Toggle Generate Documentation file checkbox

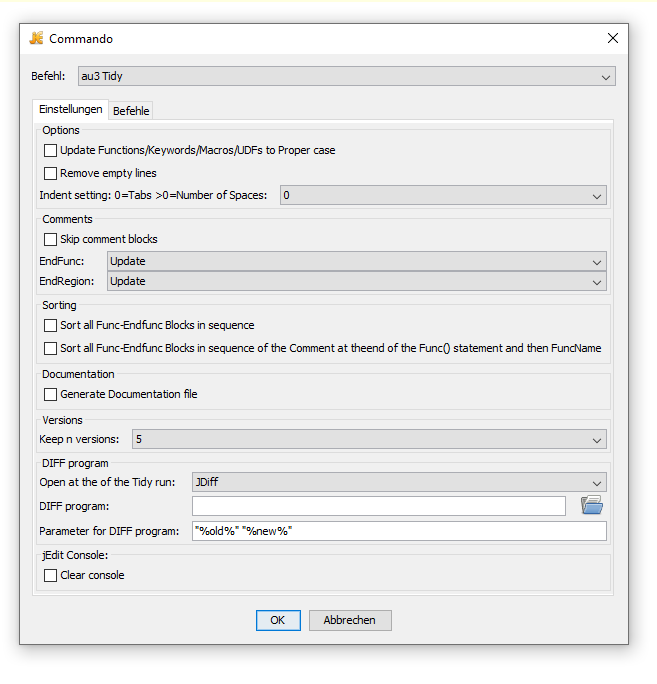(x=51, y=395)
